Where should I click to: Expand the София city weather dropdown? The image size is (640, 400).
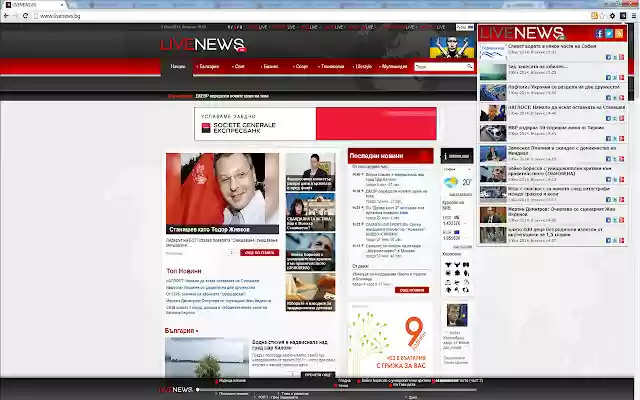(457, 169)
